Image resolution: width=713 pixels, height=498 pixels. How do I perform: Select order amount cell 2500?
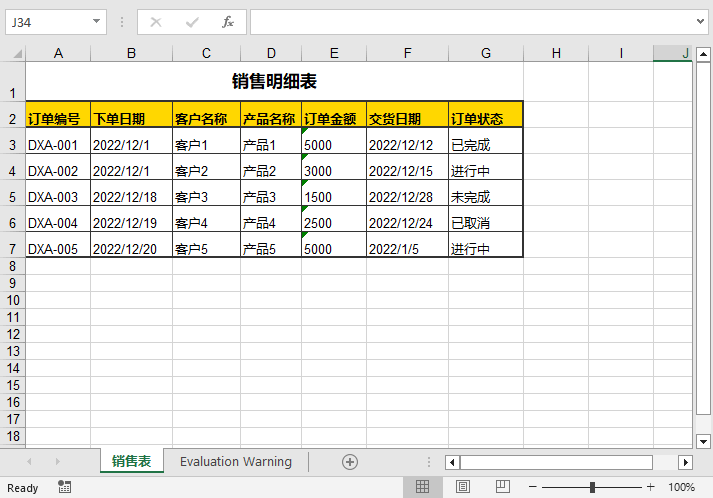coord(334,218)
